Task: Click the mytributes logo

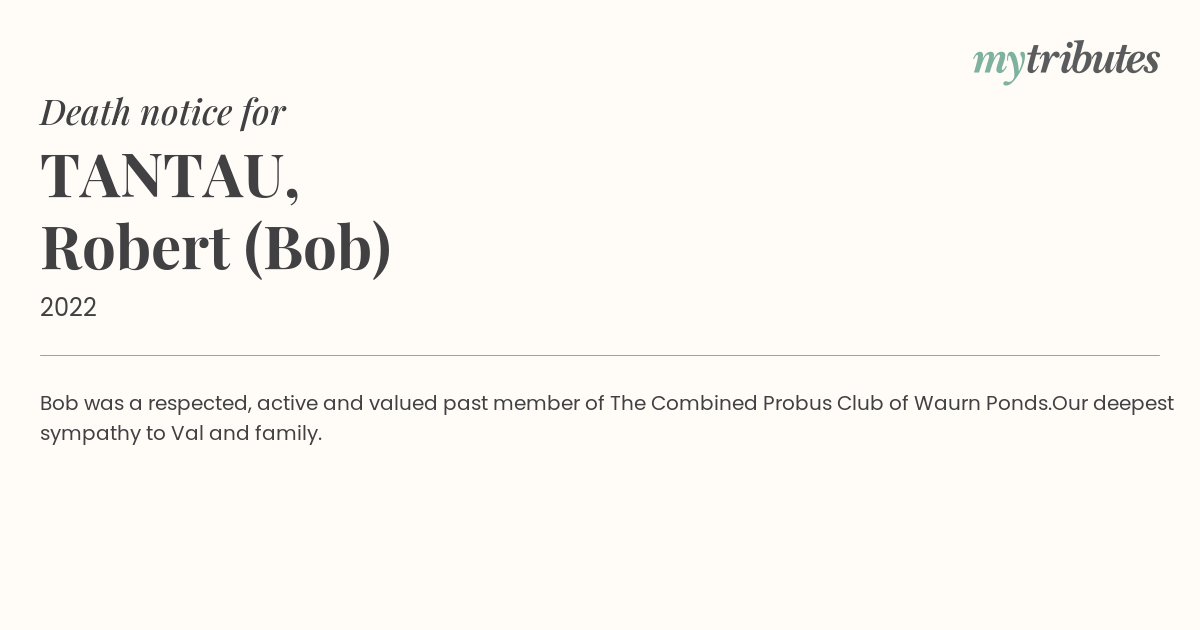Action: (x=1066, y=62)
